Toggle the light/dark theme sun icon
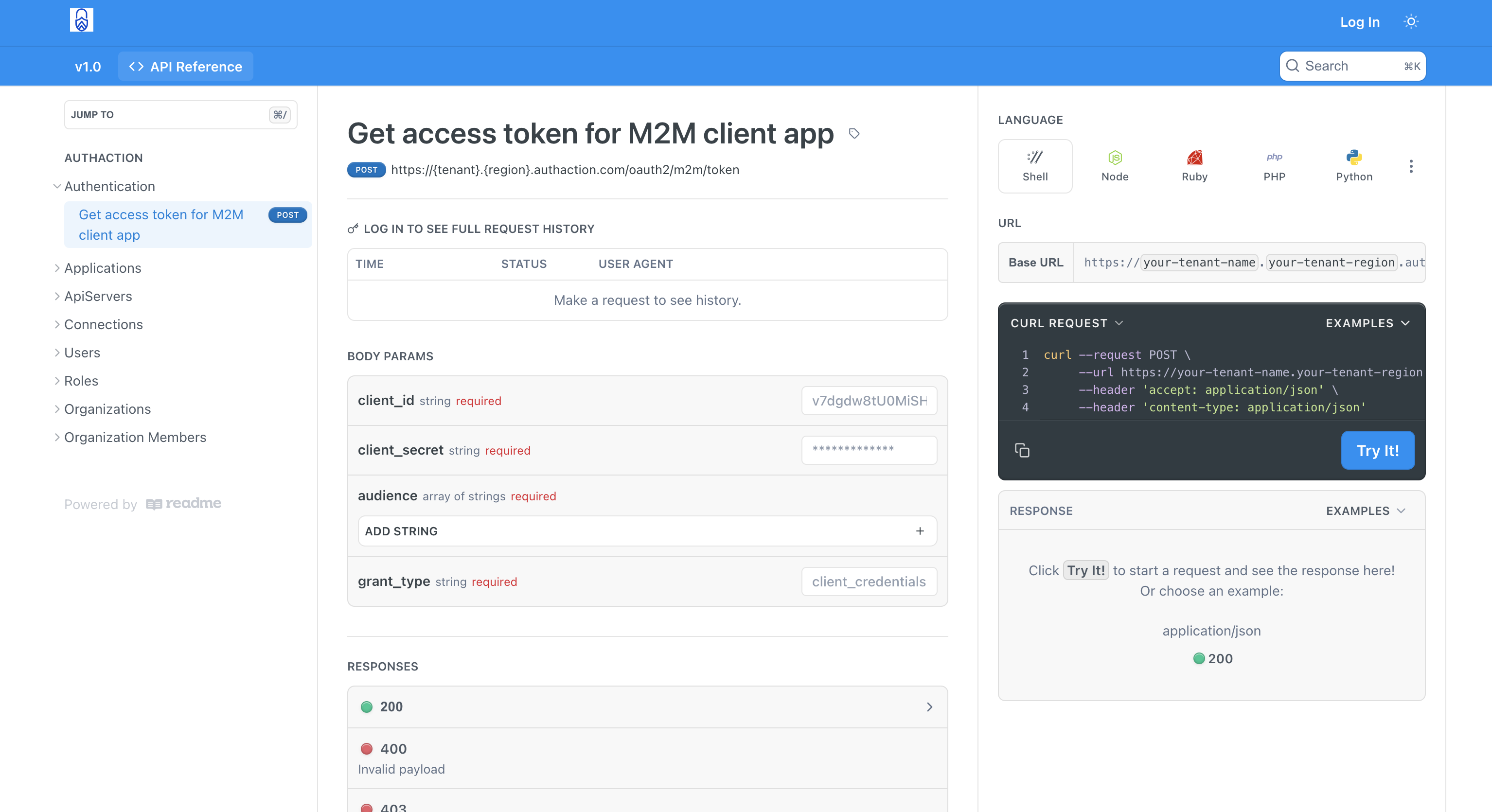Image resolution: width=1492 pixels, height=812 pixels. click(1411, 21)
